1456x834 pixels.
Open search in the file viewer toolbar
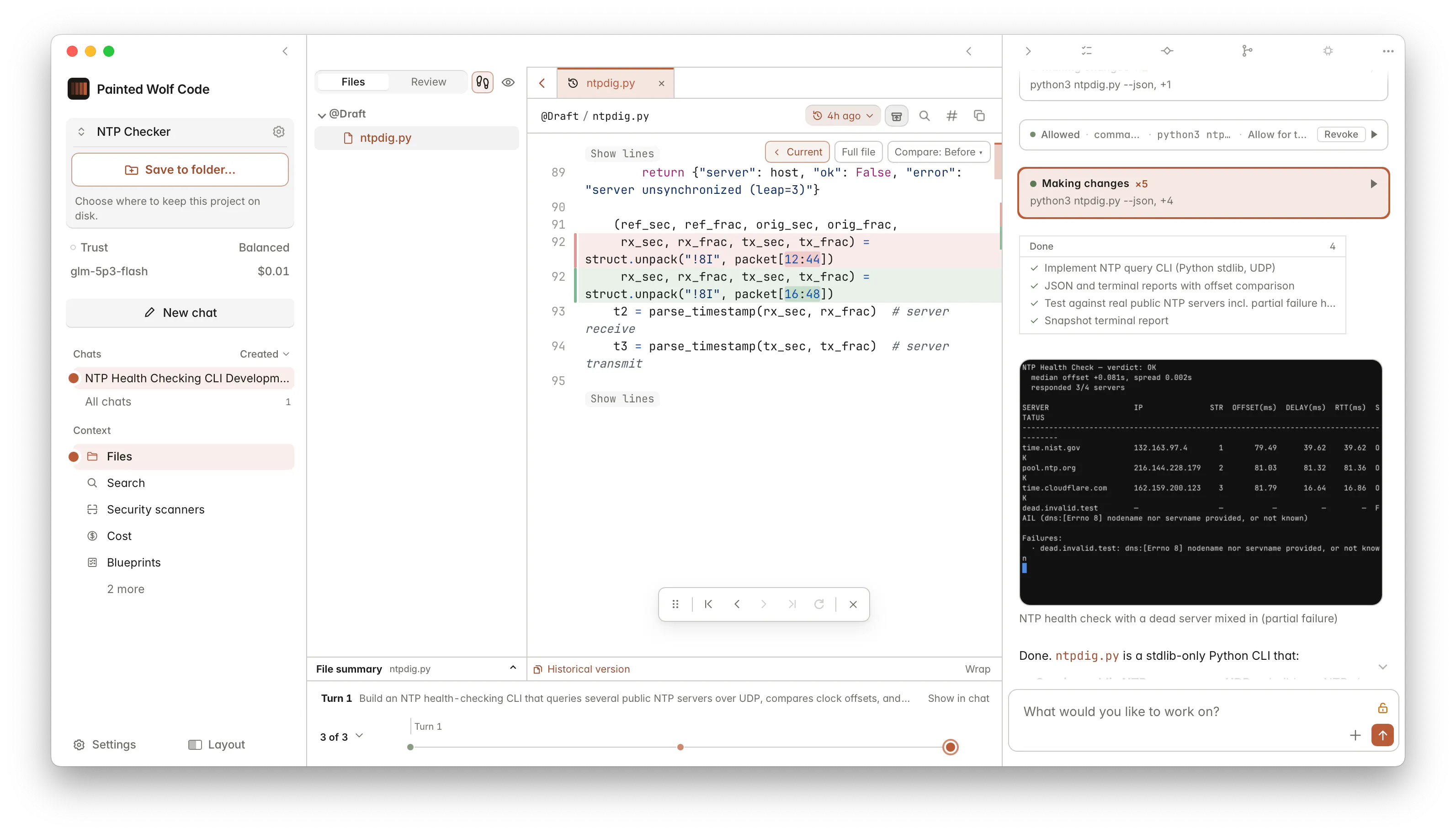(925, 116)
